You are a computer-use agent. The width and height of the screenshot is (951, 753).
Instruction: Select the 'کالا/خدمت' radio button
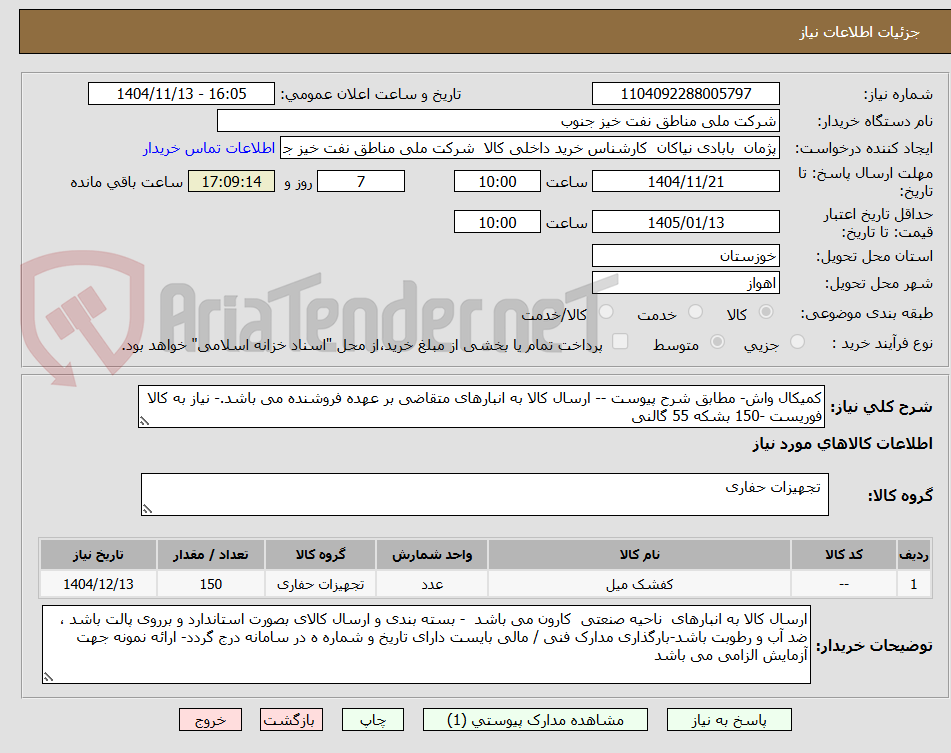click(606, 312)
